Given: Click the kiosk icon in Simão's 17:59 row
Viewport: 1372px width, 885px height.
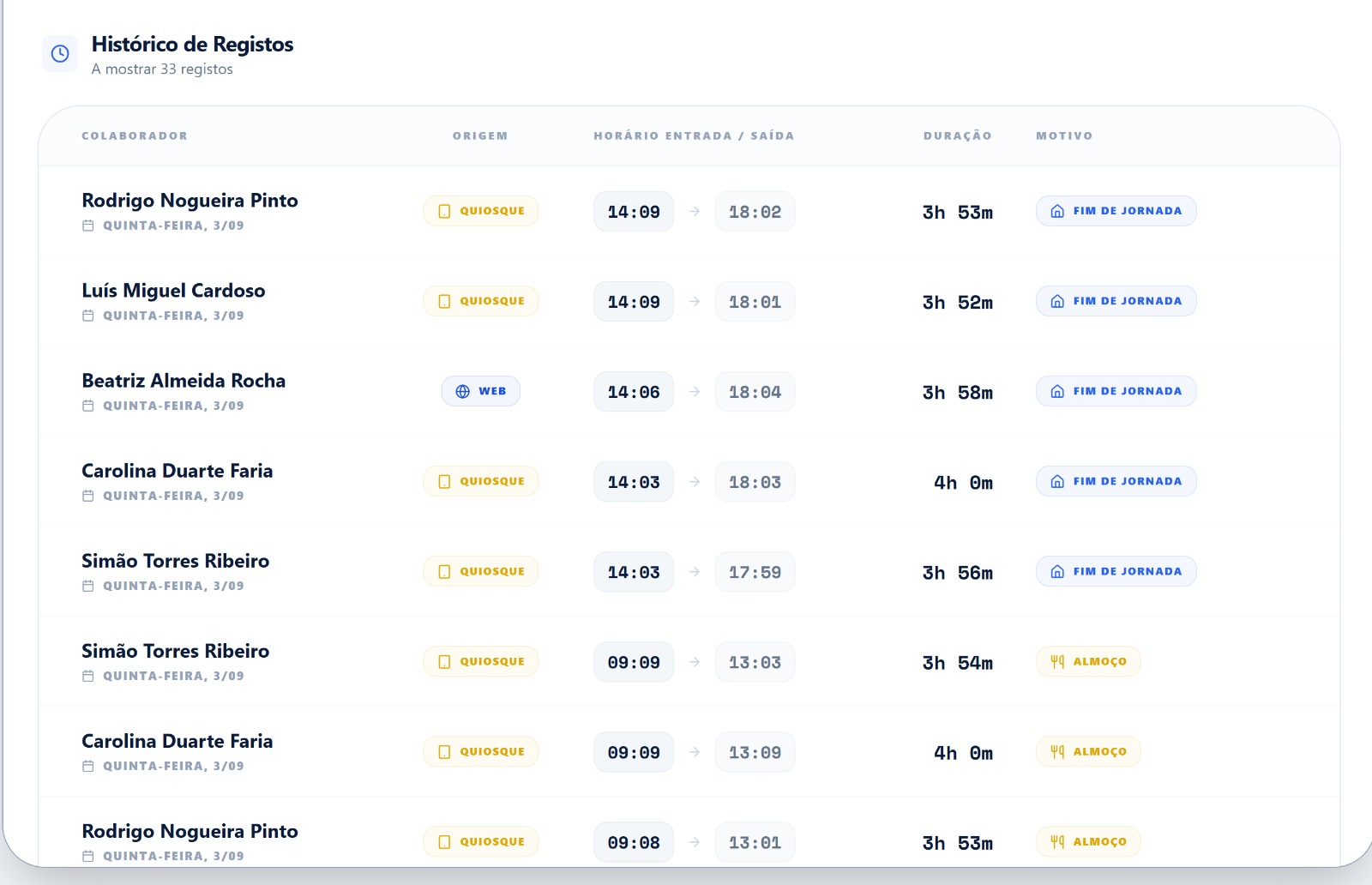Looking at the screenshot, I should pos(444,571).
